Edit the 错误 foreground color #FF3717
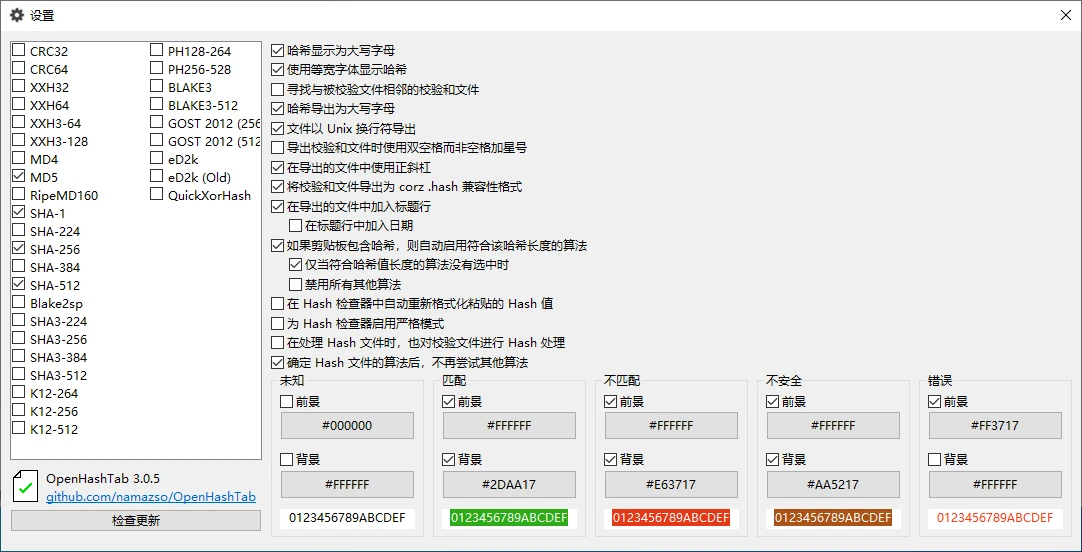The image size is (1082, 552). click(x=995, y=426)
